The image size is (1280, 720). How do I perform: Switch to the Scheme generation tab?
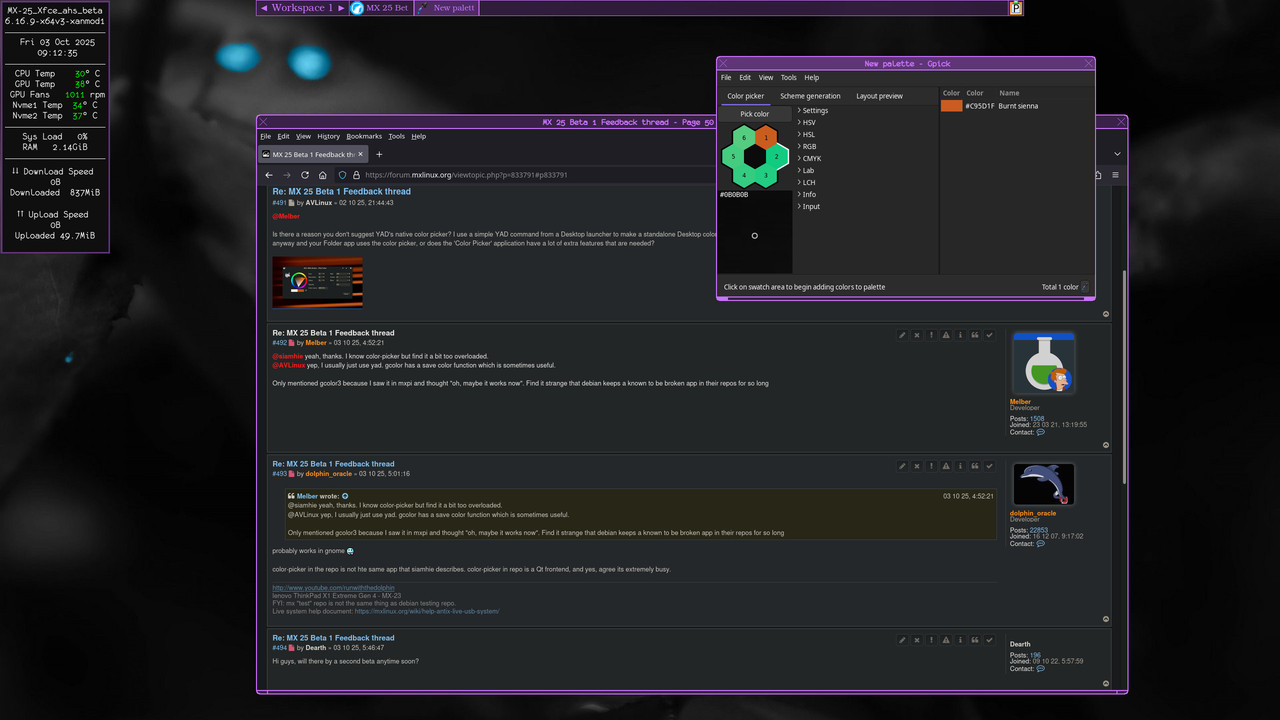click(810, 96)
